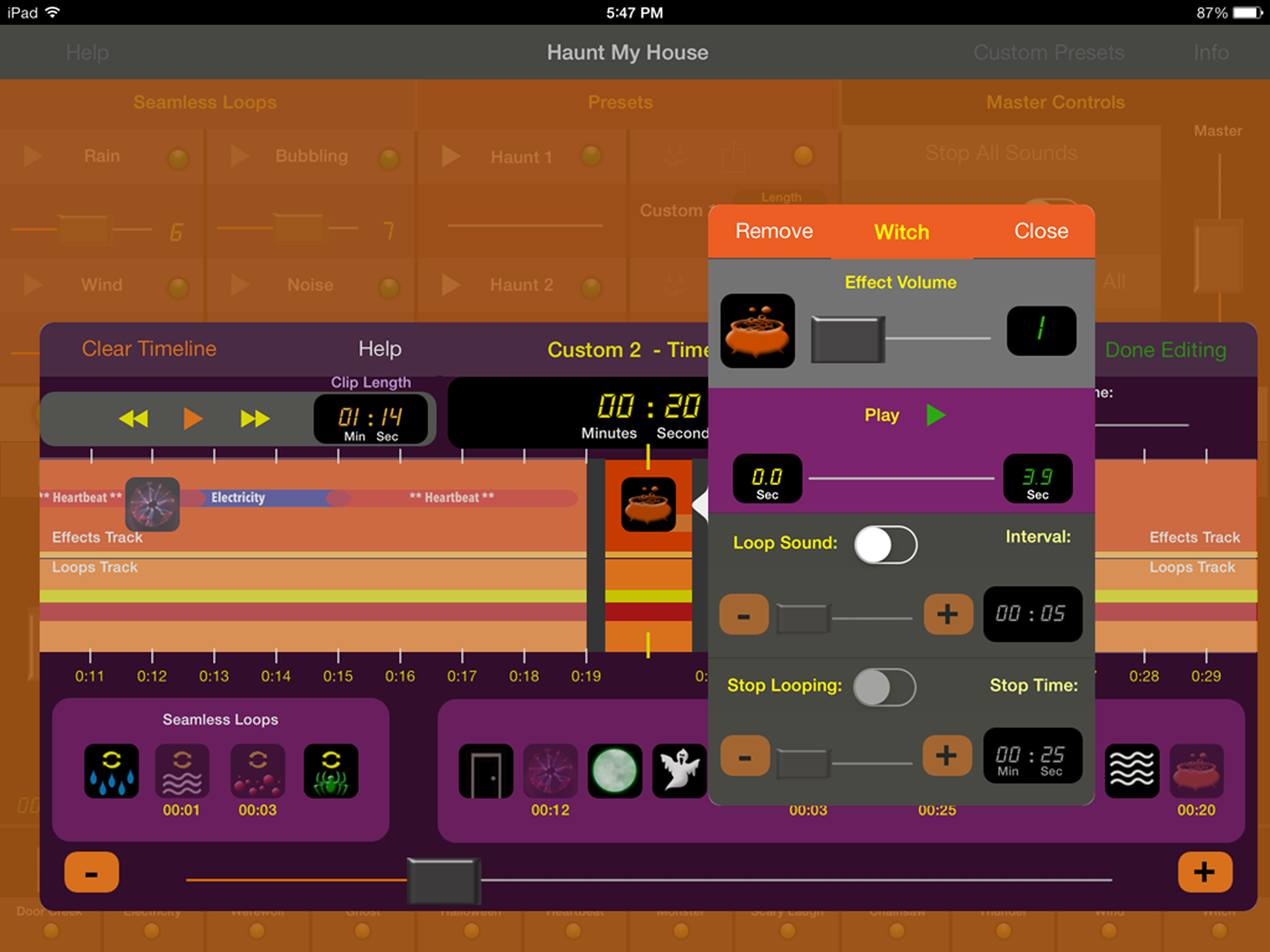Play the Rain seamless loop
1270x952 pixels.
tap(33, 156)
